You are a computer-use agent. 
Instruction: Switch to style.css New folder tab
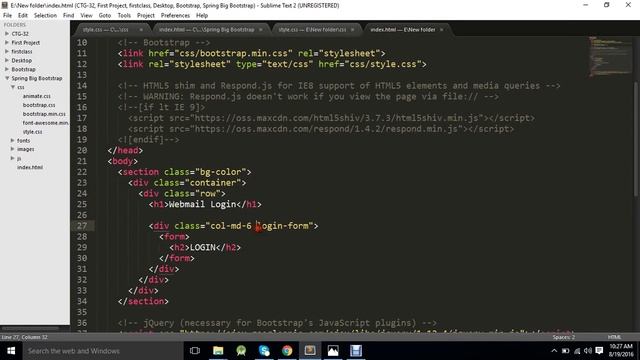(312, 30)
